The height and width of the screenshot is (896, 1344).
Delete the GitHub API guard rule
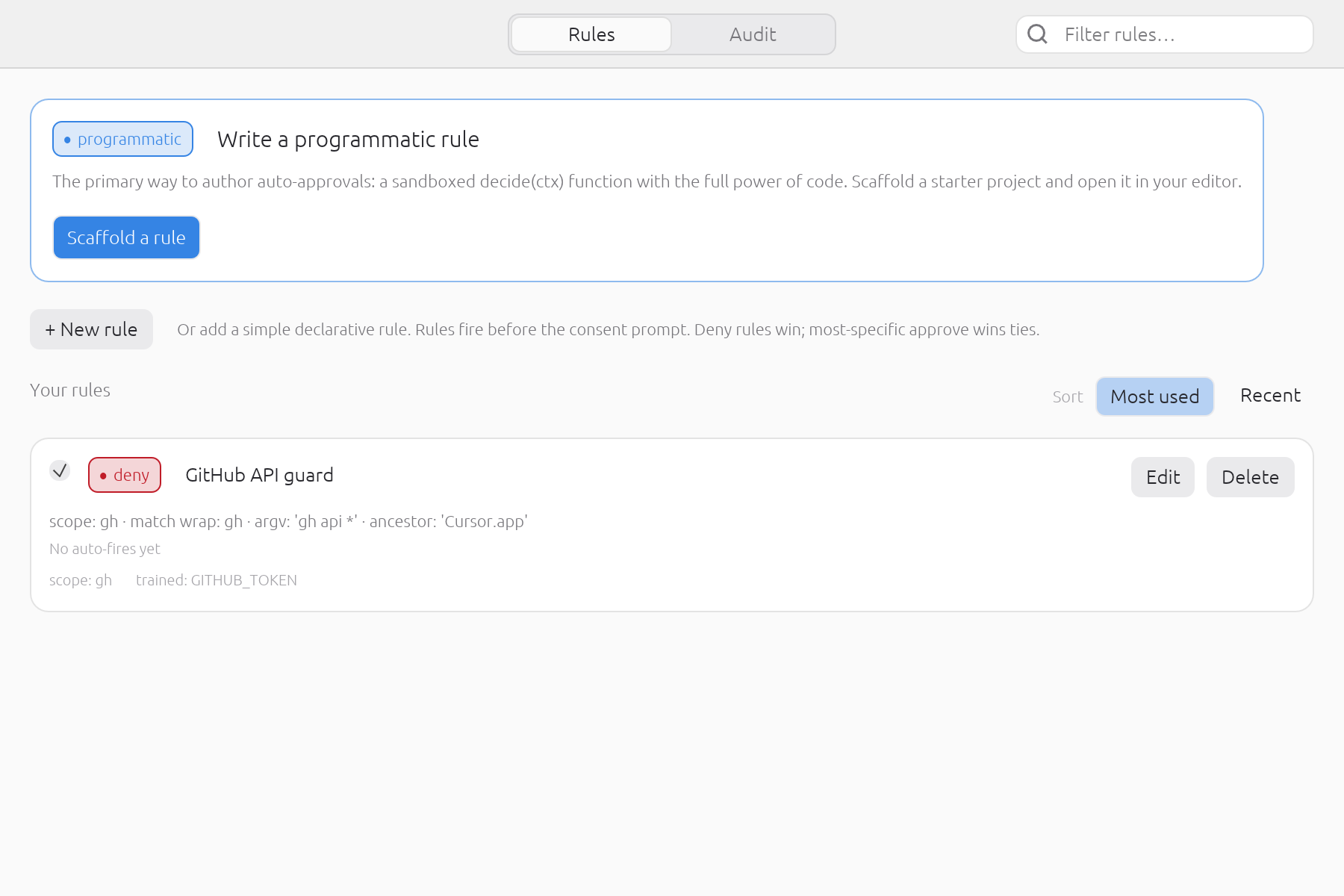(1250, 477)
